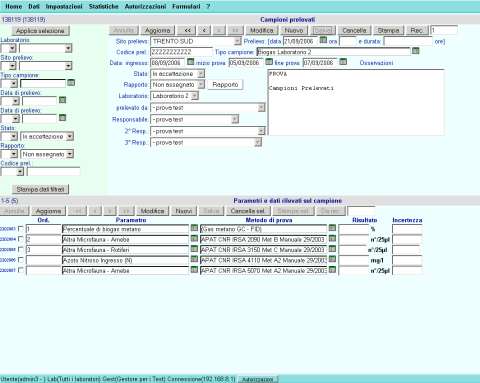
Task: Open lookup icon next to Tipo campione filter
Action: point(71,83)
